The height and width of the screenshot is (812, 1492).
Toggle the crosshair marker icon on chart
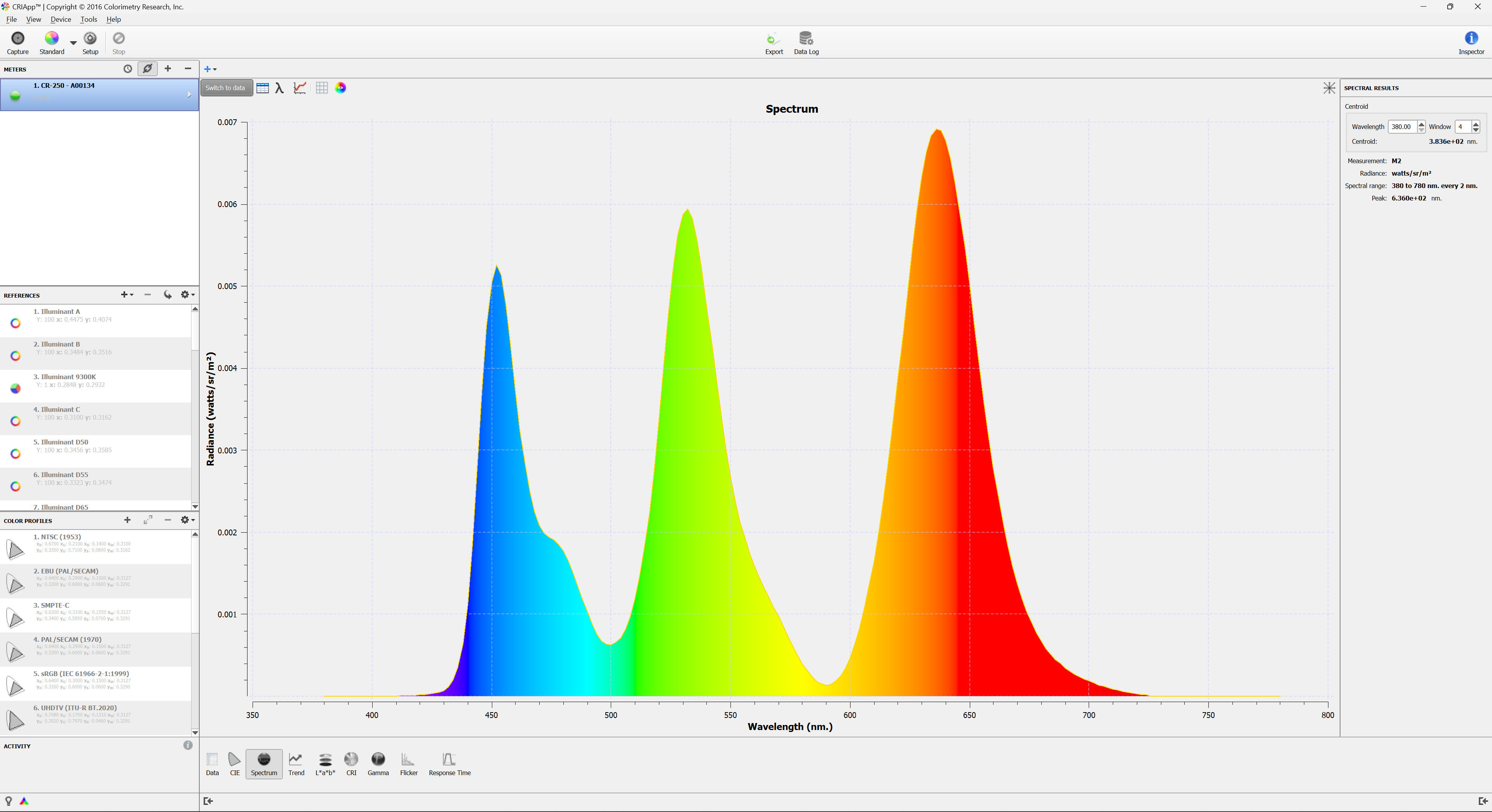click(1329, 88)
